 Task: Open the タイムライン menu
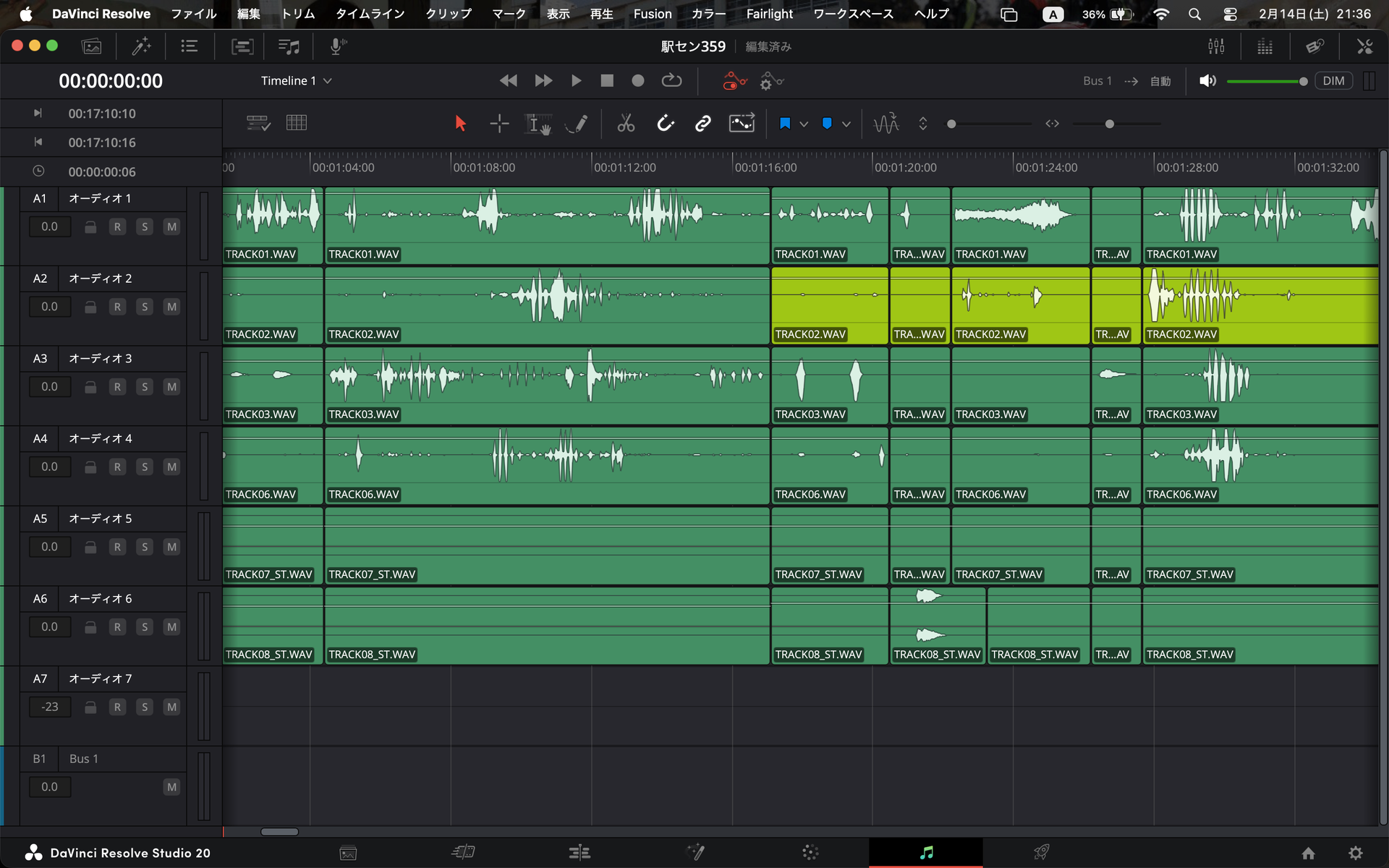[370, 14]
